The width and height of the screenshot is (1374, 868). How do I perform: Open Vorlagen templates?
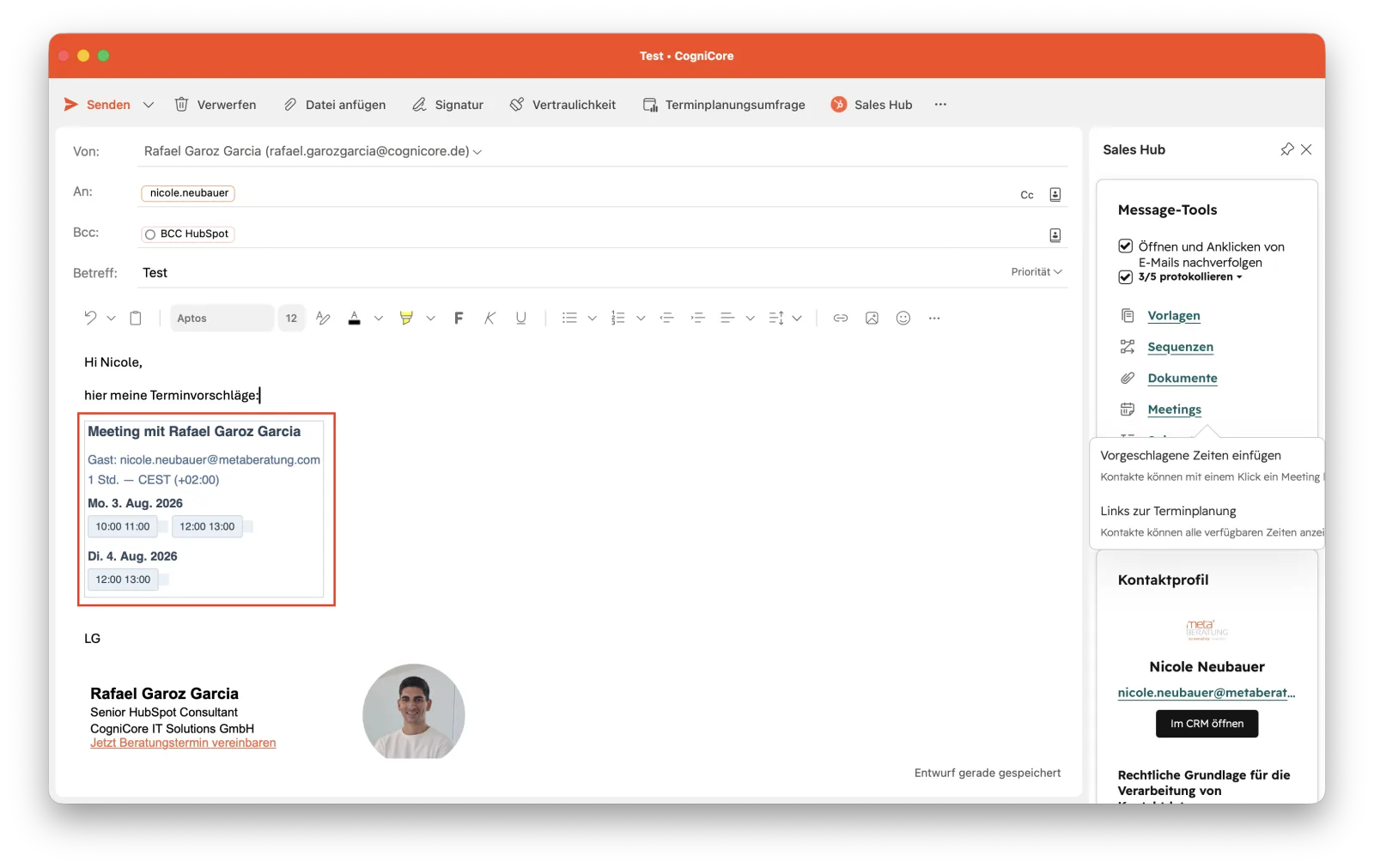point(1174,316)
